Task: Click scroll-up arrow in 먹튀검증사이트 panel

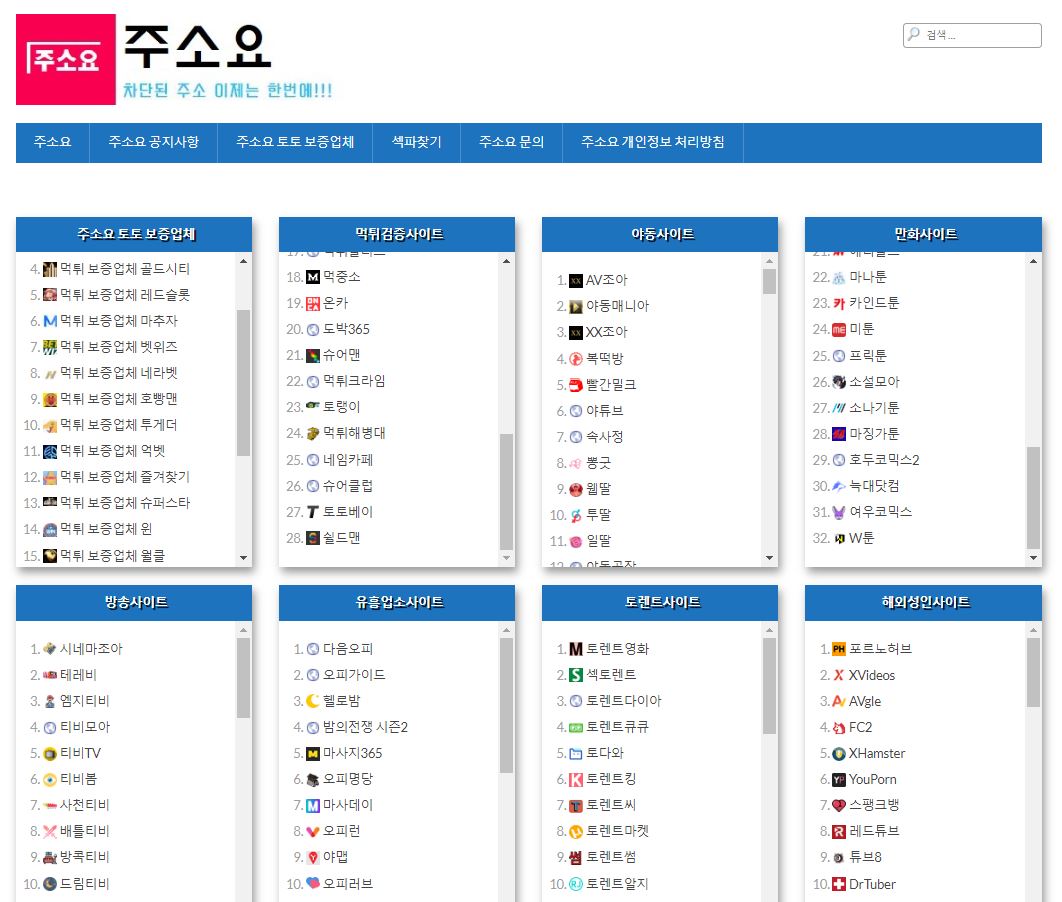Action: (506, 261)
